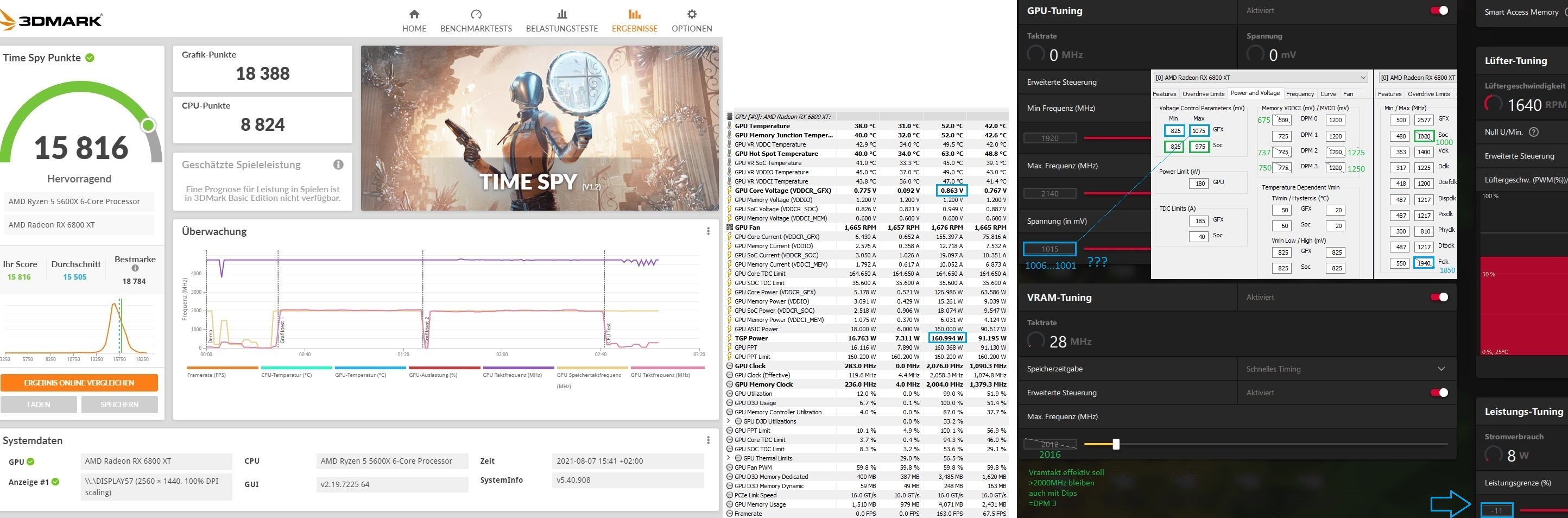This screenshot has width=1568, height=518.
Task: Open device dropdown above Power and Voltage tab
Action: [1261, 77]
